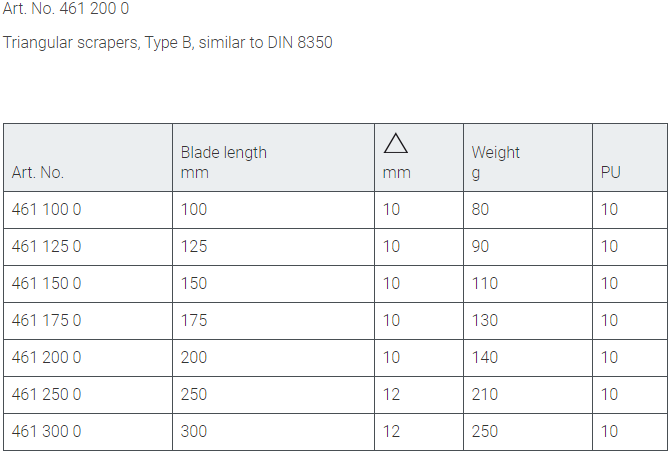Screen dimensions: 669x452
Task: Select article number 461 100 0 in table
Action: (46, 210)
